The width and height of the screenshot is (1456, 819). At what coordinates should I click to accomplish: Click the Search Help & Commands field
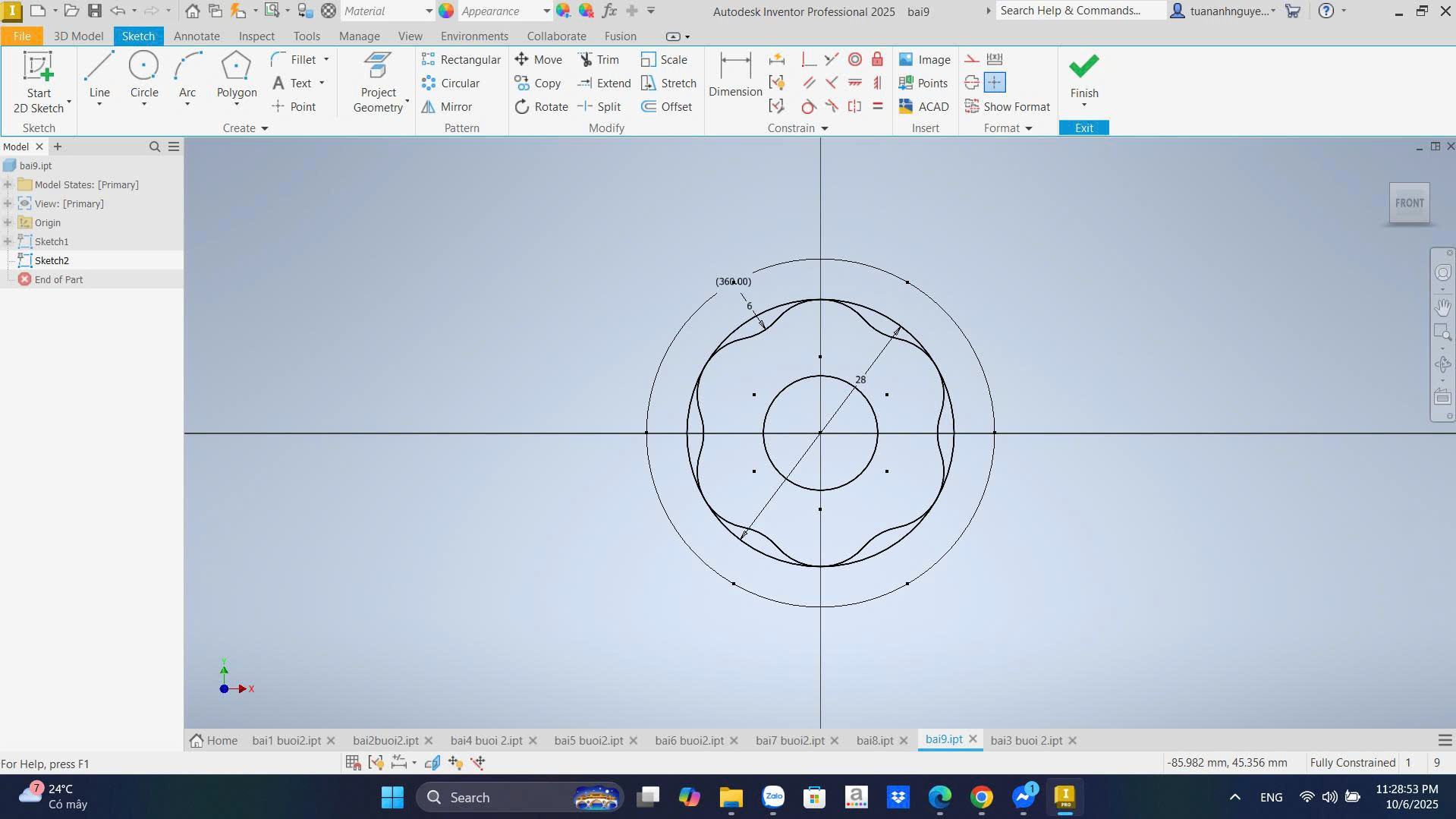tap(1080, 11)
